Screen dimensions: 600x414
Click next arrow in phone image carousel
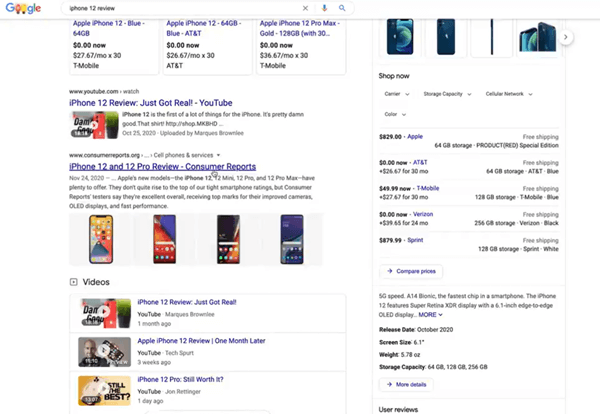(566, 37)
